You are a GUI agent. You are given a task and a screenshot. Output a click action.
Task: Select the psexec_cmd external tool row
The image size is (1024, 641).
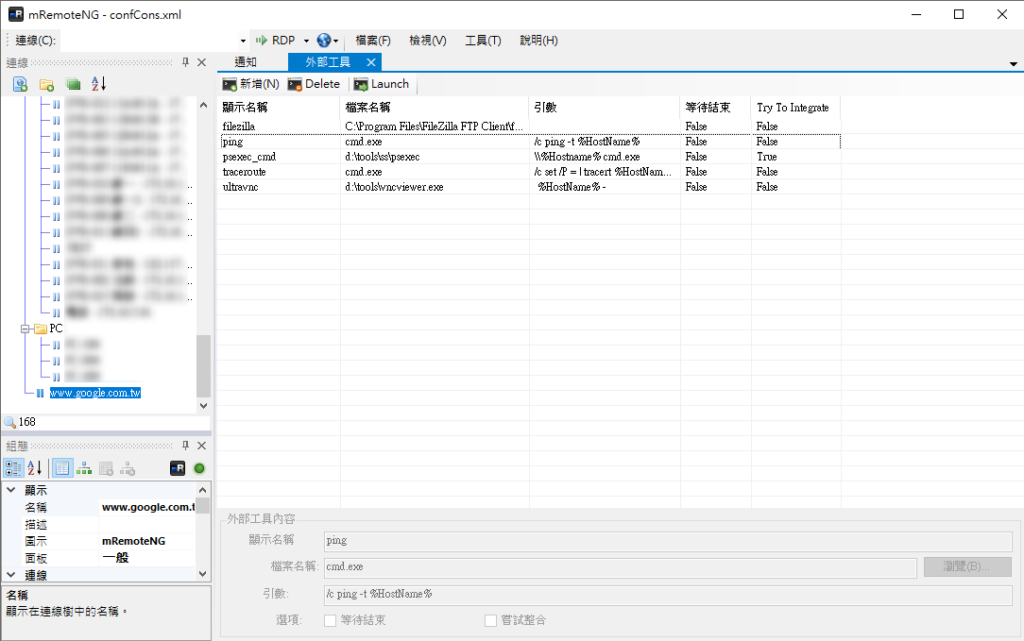coord(528,157)
